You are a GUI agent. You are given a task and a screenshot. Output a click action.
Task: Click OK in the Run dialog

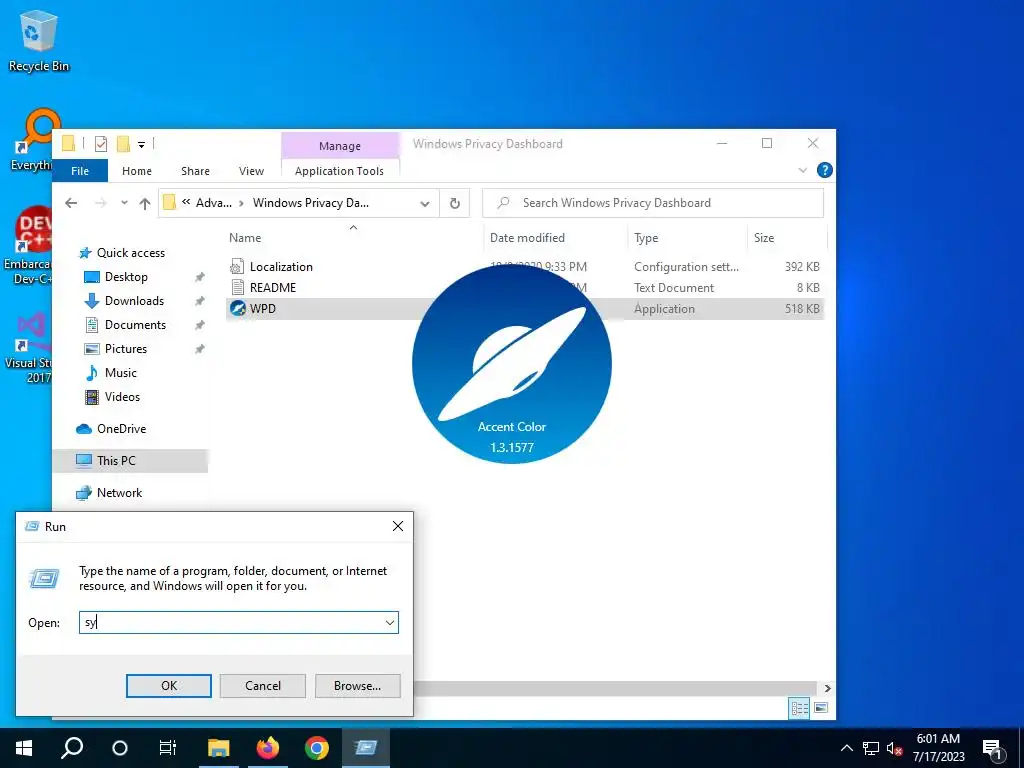(x=168, y=686)
